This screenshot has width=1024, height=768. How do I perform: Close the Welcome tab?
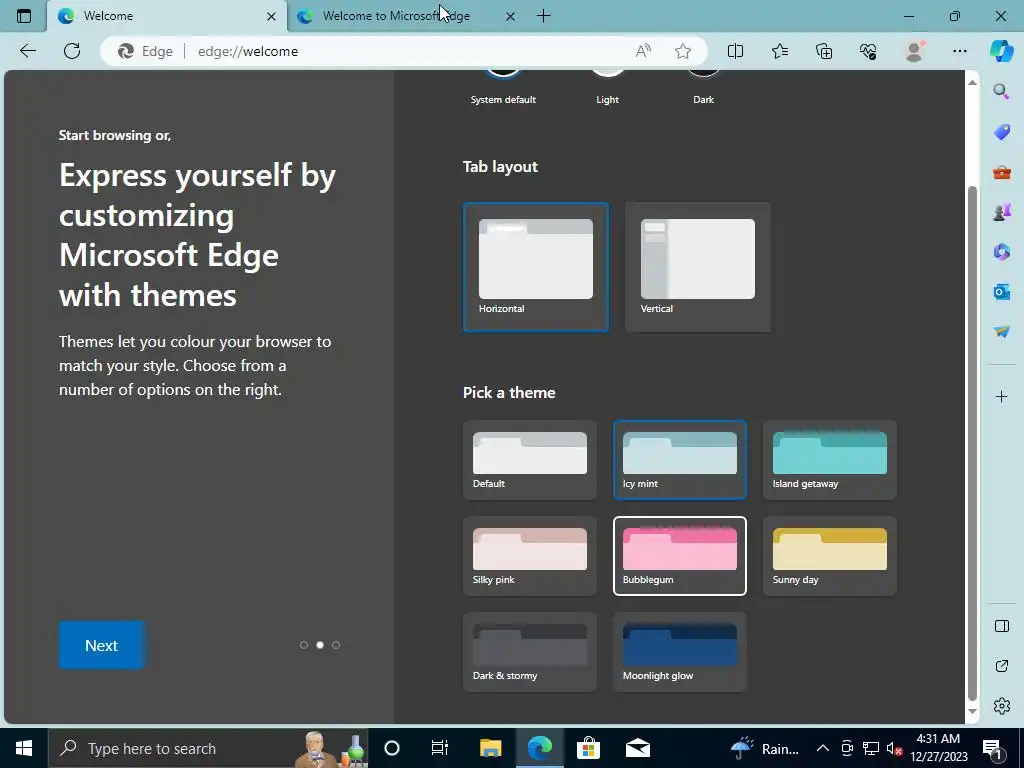(x=271, y=16)
